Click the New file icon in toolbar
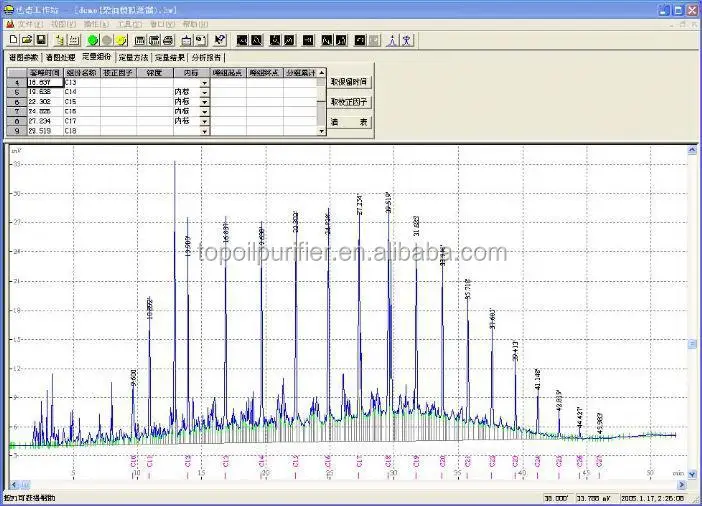Image resolution: width=702 pixels, height=506 pixels. 14,40
